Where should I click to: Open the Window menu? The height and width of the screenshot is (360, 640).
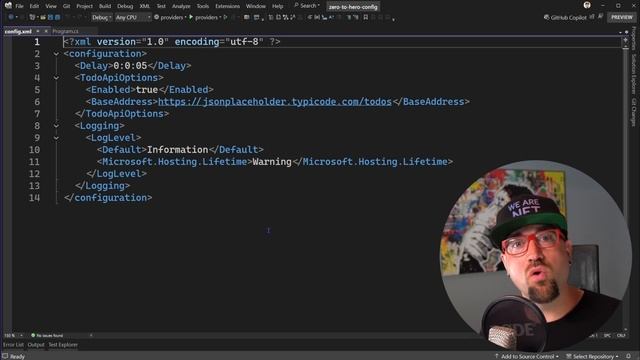[x=256, y=6]
